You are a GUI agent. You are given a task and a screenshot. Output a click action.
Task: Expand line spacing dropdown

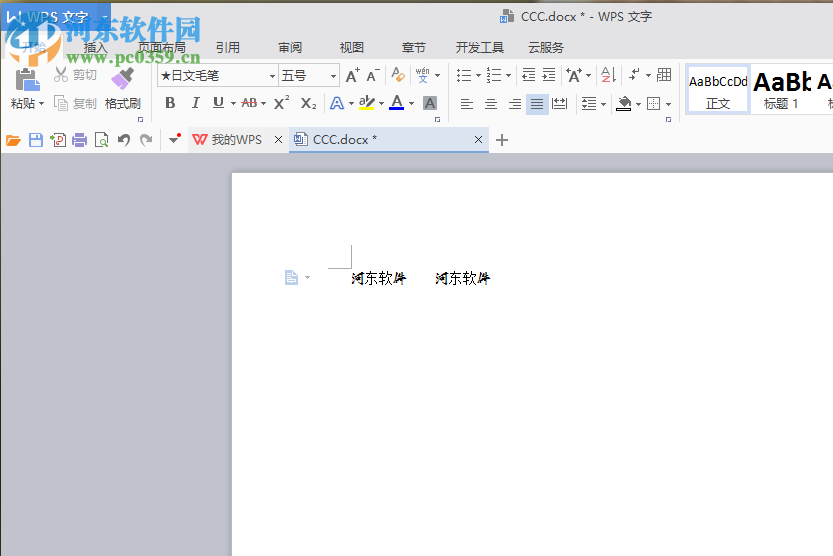(604, 104)
